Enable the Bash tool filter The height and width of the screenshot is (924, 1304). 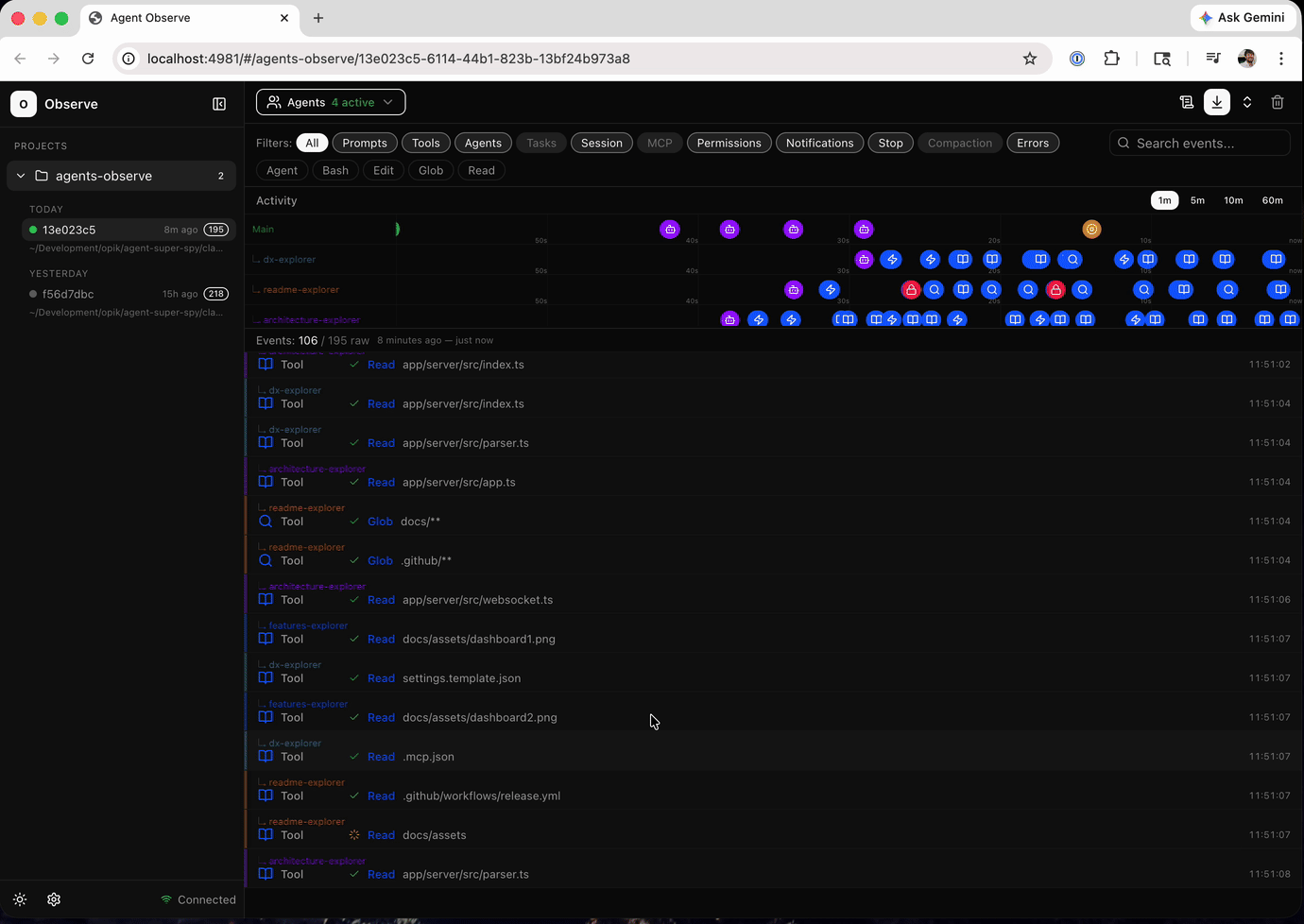[335, 171]
